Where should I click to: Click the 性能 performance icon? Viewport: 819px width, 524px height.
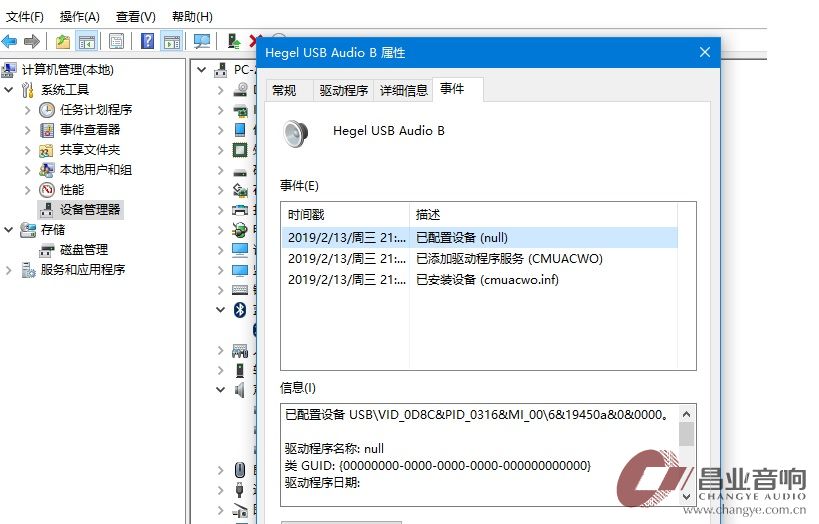coord(47,190)
